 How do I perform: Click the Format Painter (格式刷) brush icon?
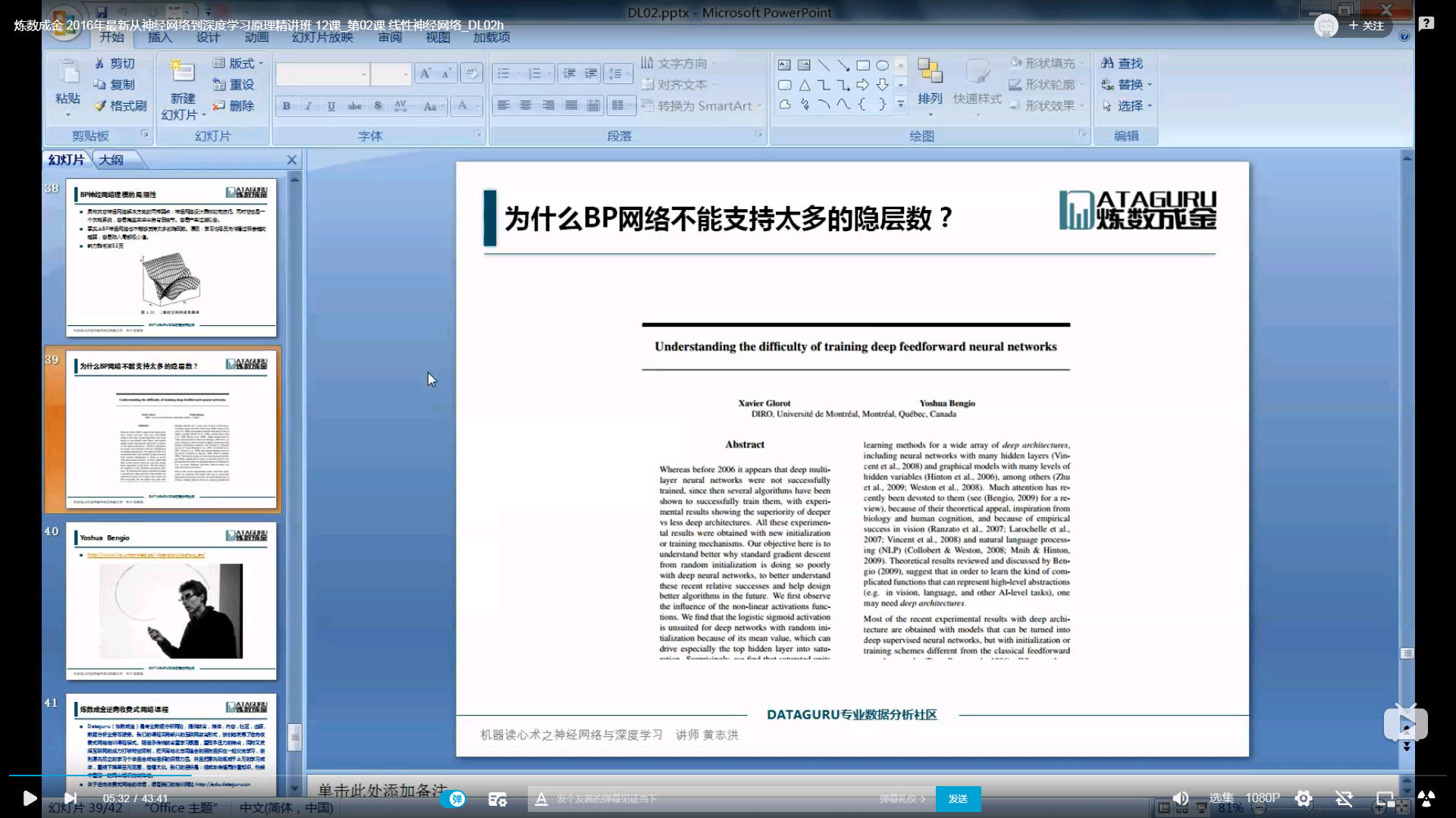100,106
